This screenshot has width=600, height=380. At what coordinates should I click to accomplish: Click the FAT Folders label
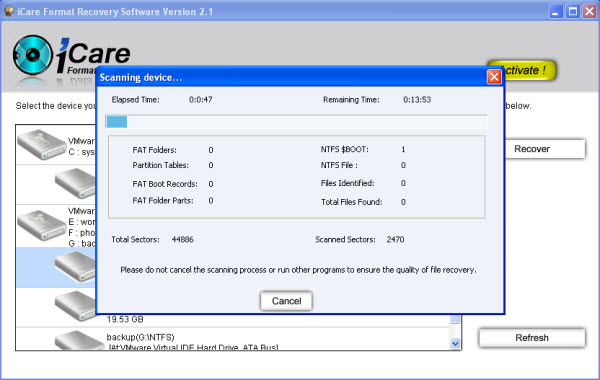click(x=155, y=150)
